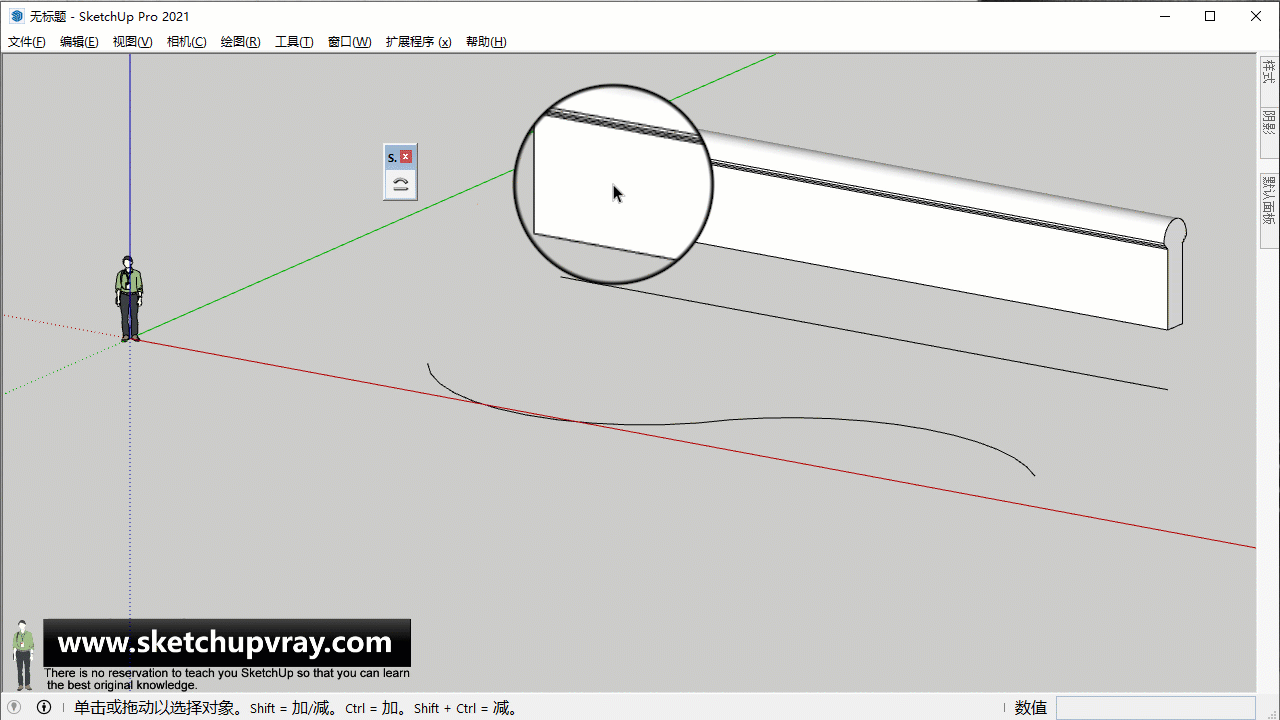Click the 数值 measurement input box

[1155, 708]
